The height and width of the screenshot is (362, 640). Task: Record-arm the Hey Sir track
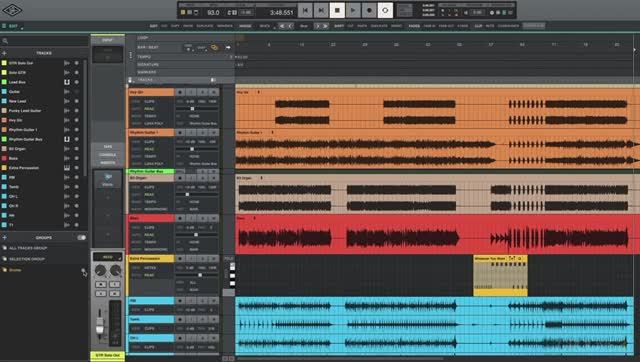tap(180, 92)
